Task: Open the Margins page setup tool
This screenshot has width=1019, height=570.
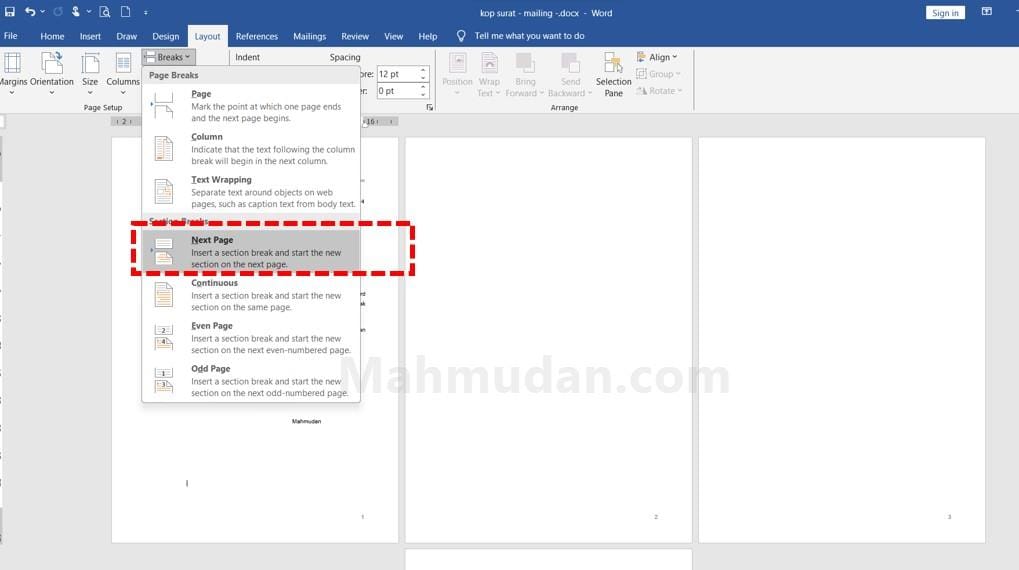Action: click(x=14, y=70)
